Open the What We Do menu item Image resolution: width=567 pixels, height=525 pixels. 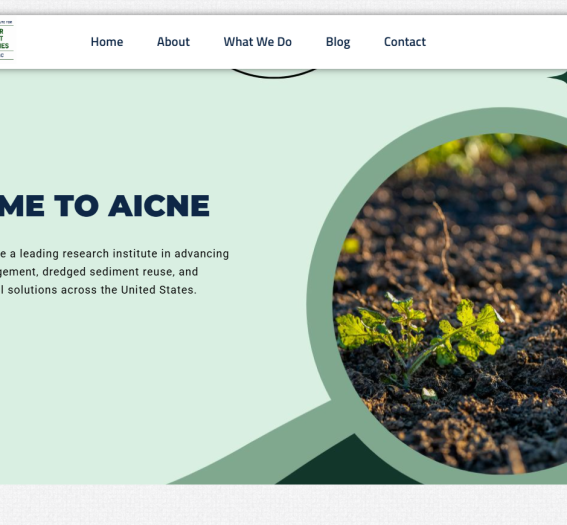click(x=257, y=42)
